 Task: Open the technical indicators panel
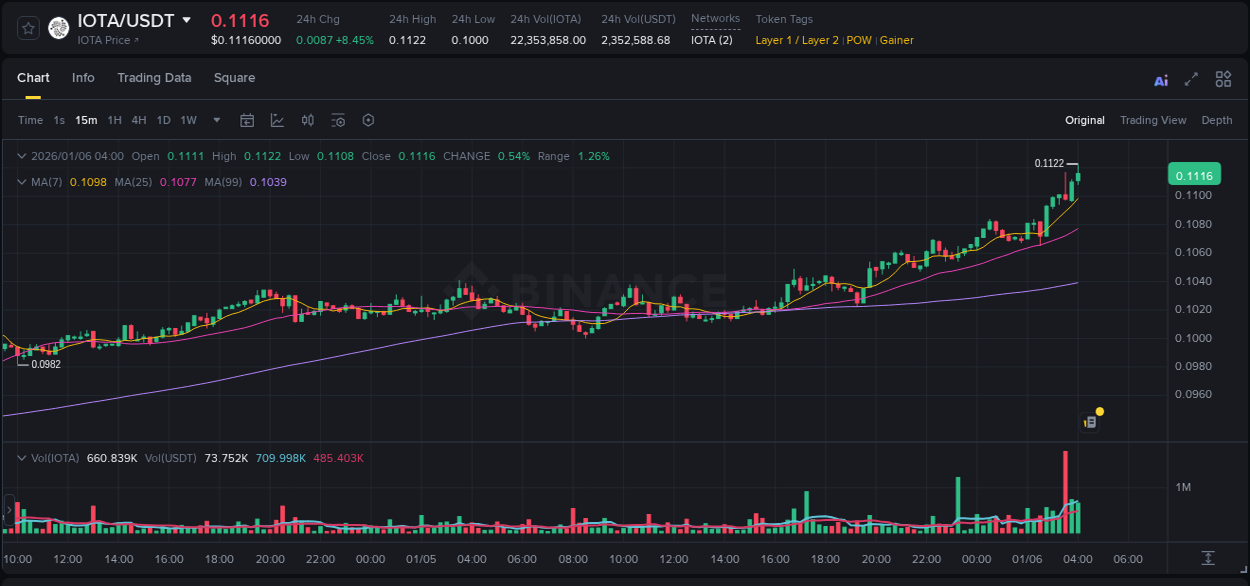click(x=307, y=119)
